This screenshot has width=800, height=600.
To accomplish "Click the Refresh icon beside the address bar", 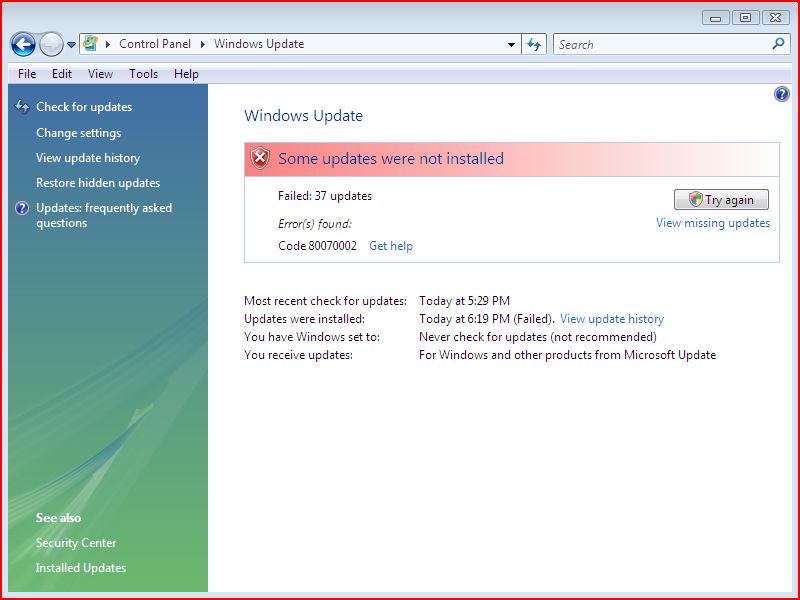I will click(x=534, y=44).
